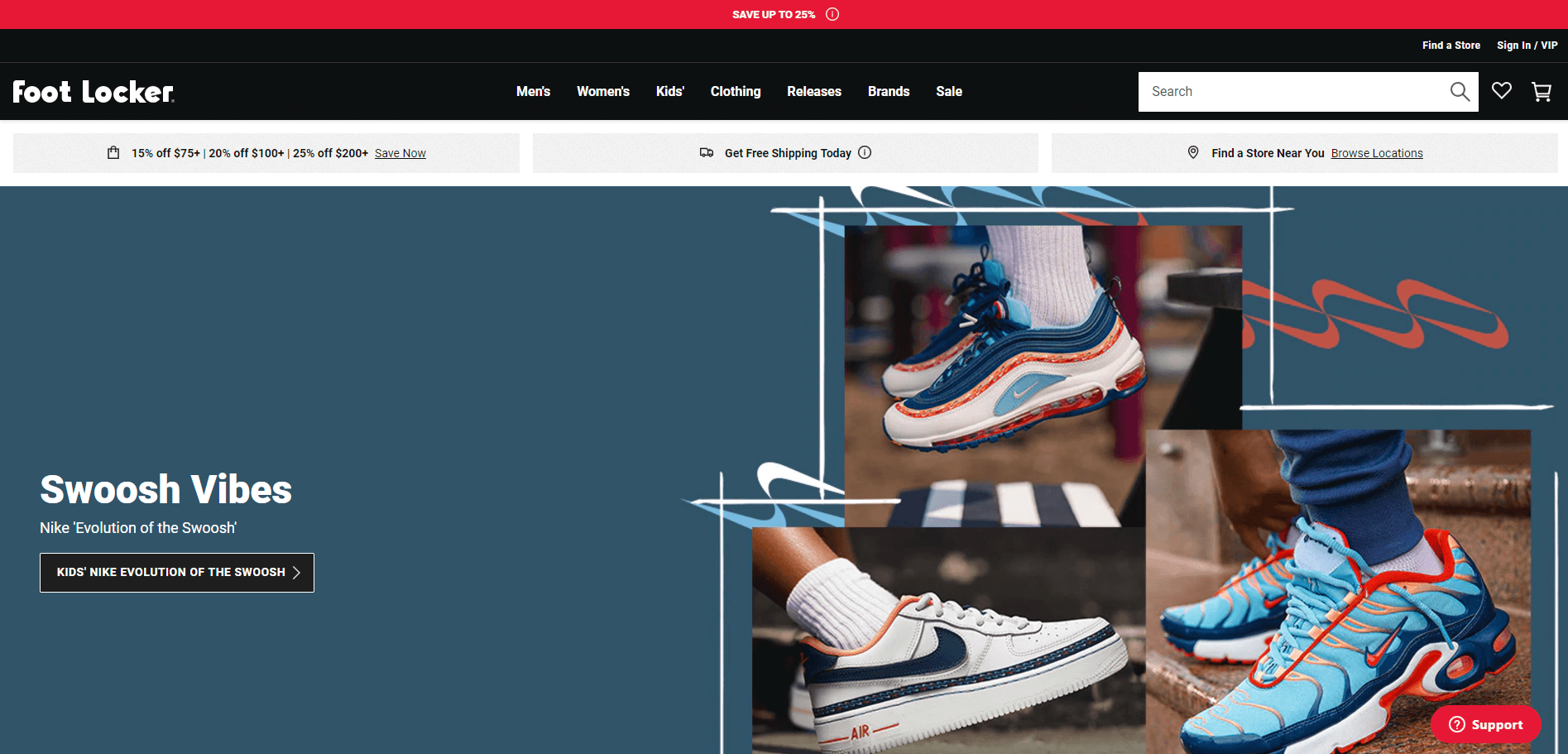Click the chevron arrow on the Kids' Nike button

(x=296, y=572)
